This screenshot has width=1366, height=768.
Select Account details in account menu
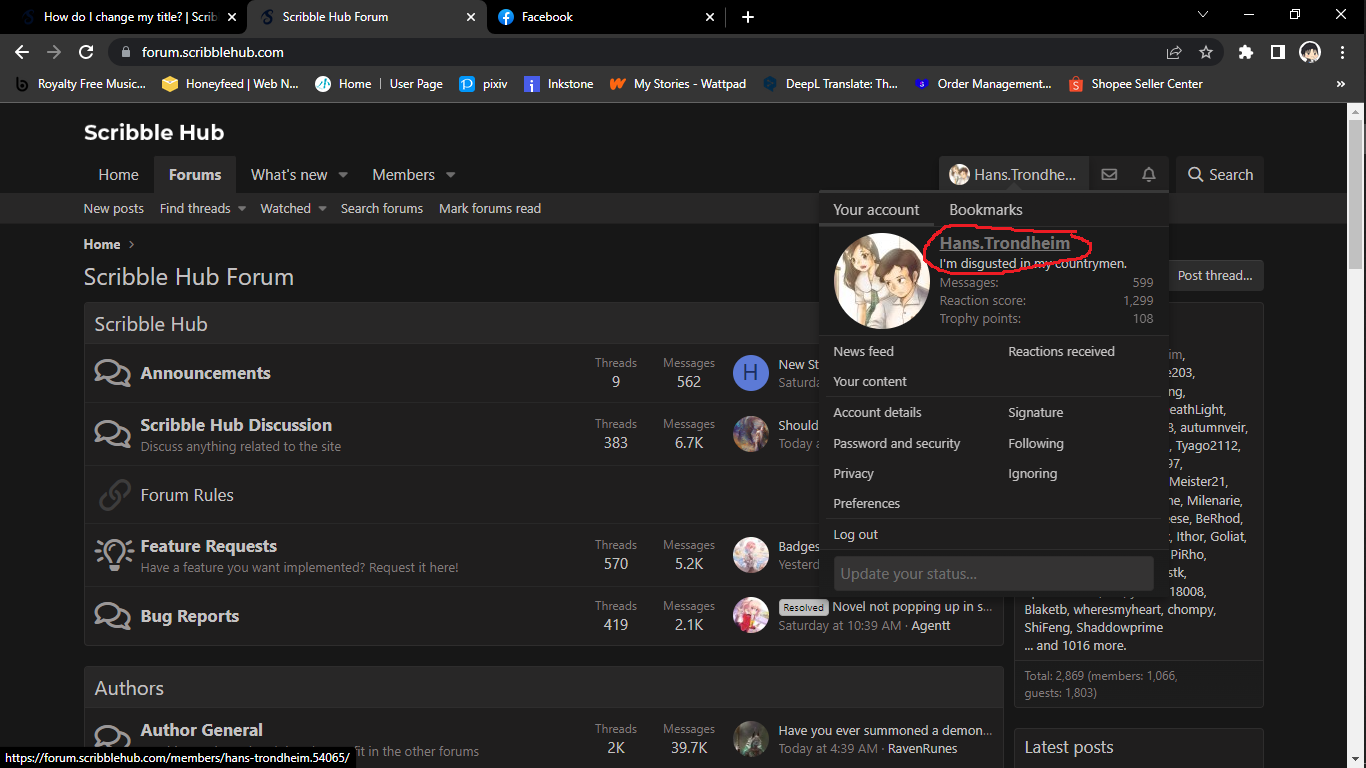[x=877, y=412]
